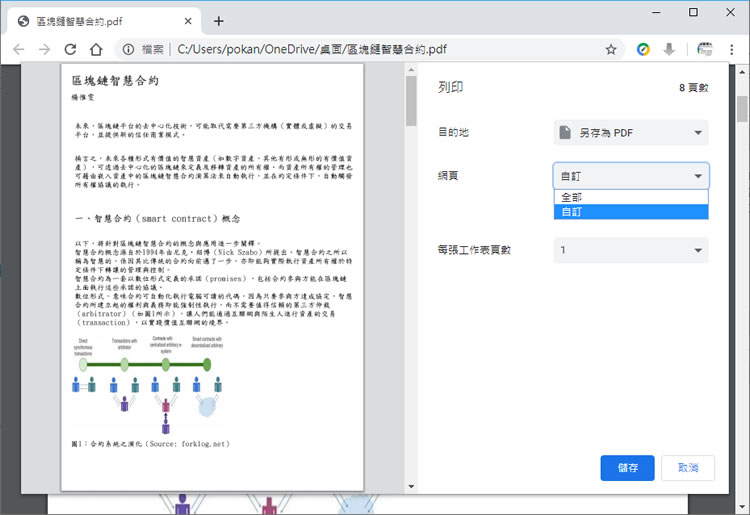Viewport: 750px width, 515px height.
Task: Click the preview scrollbar up arrow
Action: [x=411, y=70]
